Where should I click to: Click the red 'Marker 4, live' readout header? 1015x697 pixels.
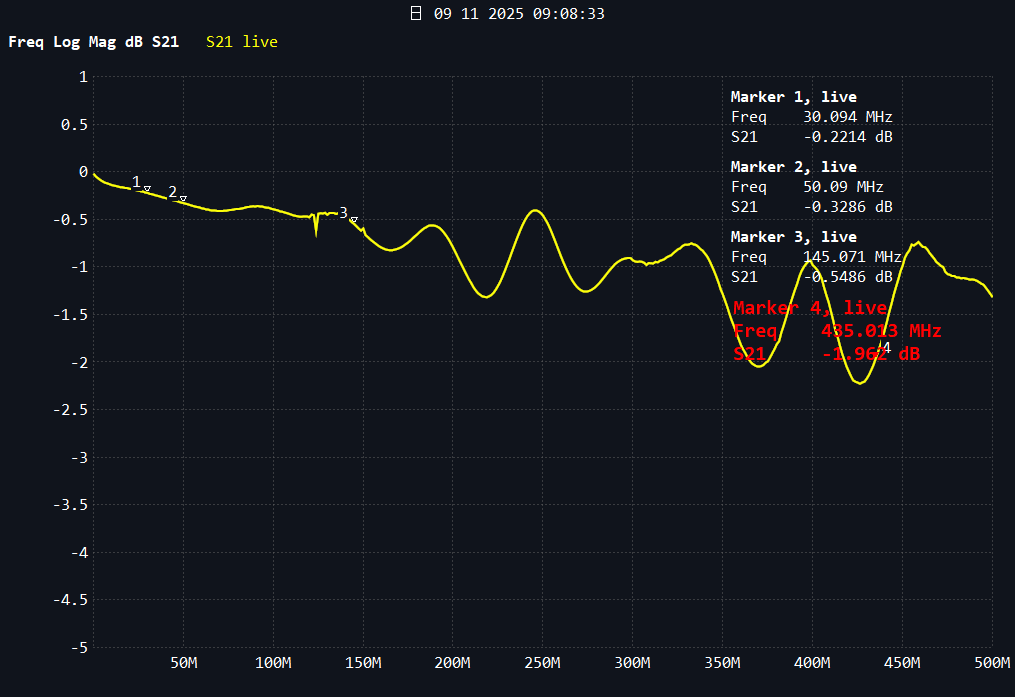pos(810,308)
